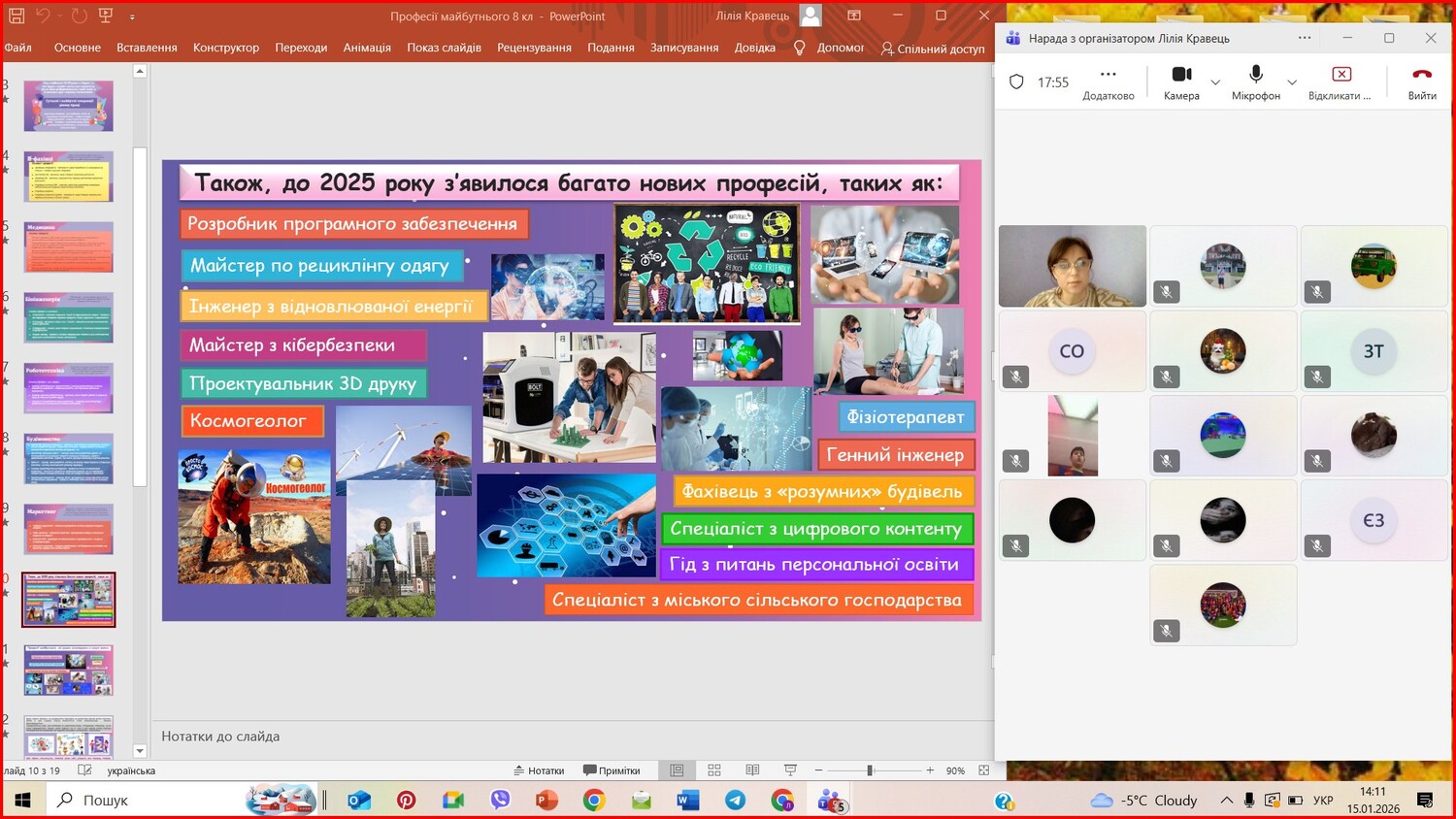Open Telegram from the taskbar
This screenshot has height=819, width=1456.
coord(736,801)
